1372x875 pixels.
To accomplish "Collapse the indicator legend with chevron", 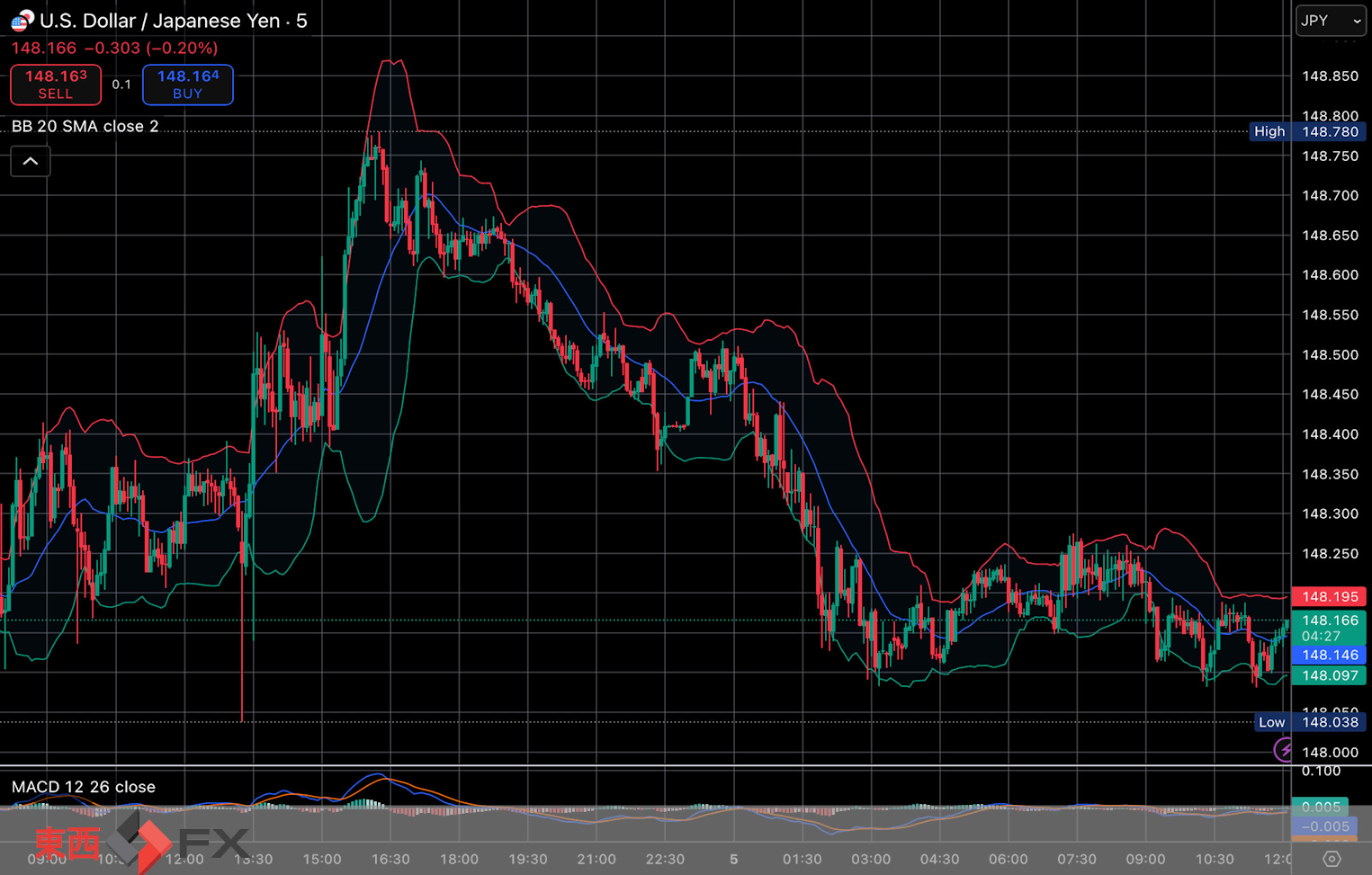I will click(x=31, y=162).
